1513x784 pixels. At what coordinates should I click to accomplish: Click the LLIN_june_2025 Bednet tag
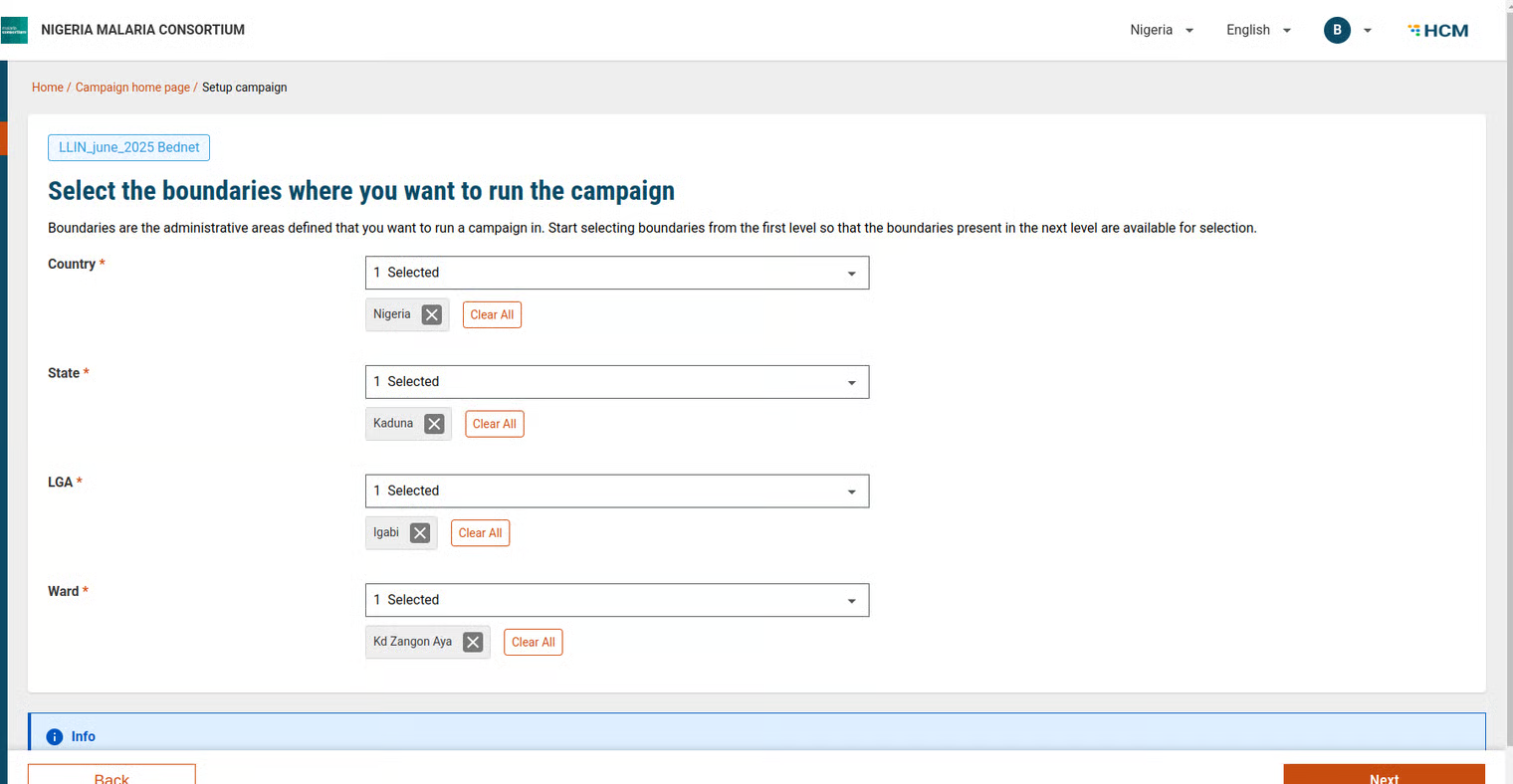tap(128, 147)
